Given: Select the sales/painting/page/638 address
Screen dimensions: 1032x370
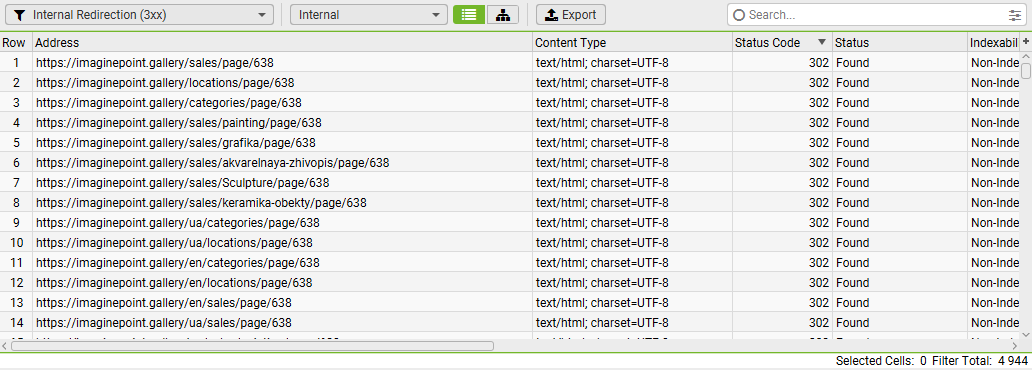Looking at the screenshot, I should click(x=178, y=123).
